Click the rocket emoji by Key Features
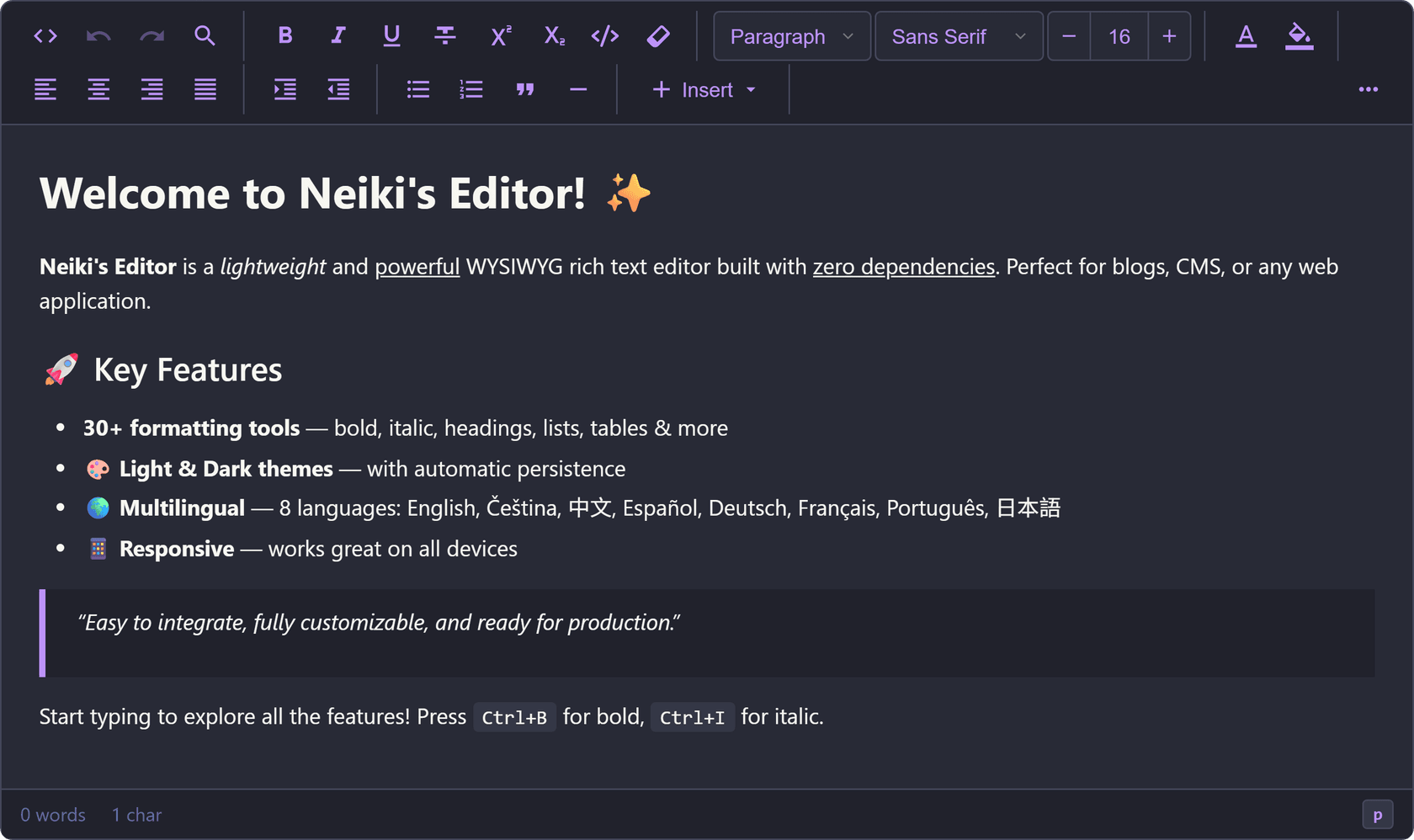Screen dimensions: 1414x840 [61, 369]
